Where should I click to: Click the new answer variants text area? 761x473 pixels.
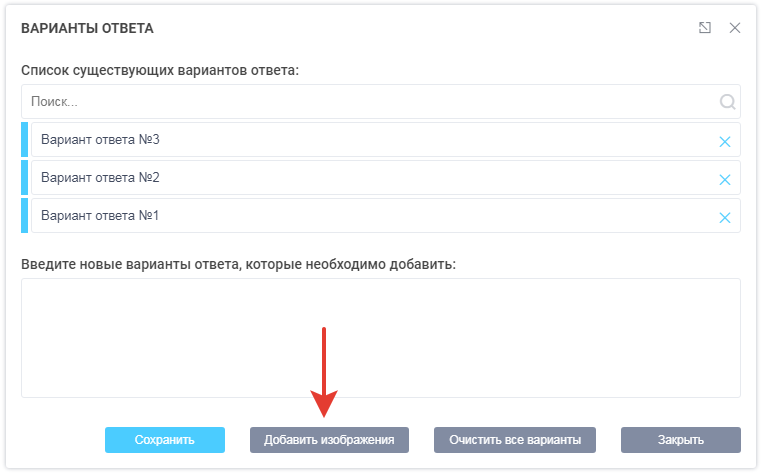click(x=380, y=337)
